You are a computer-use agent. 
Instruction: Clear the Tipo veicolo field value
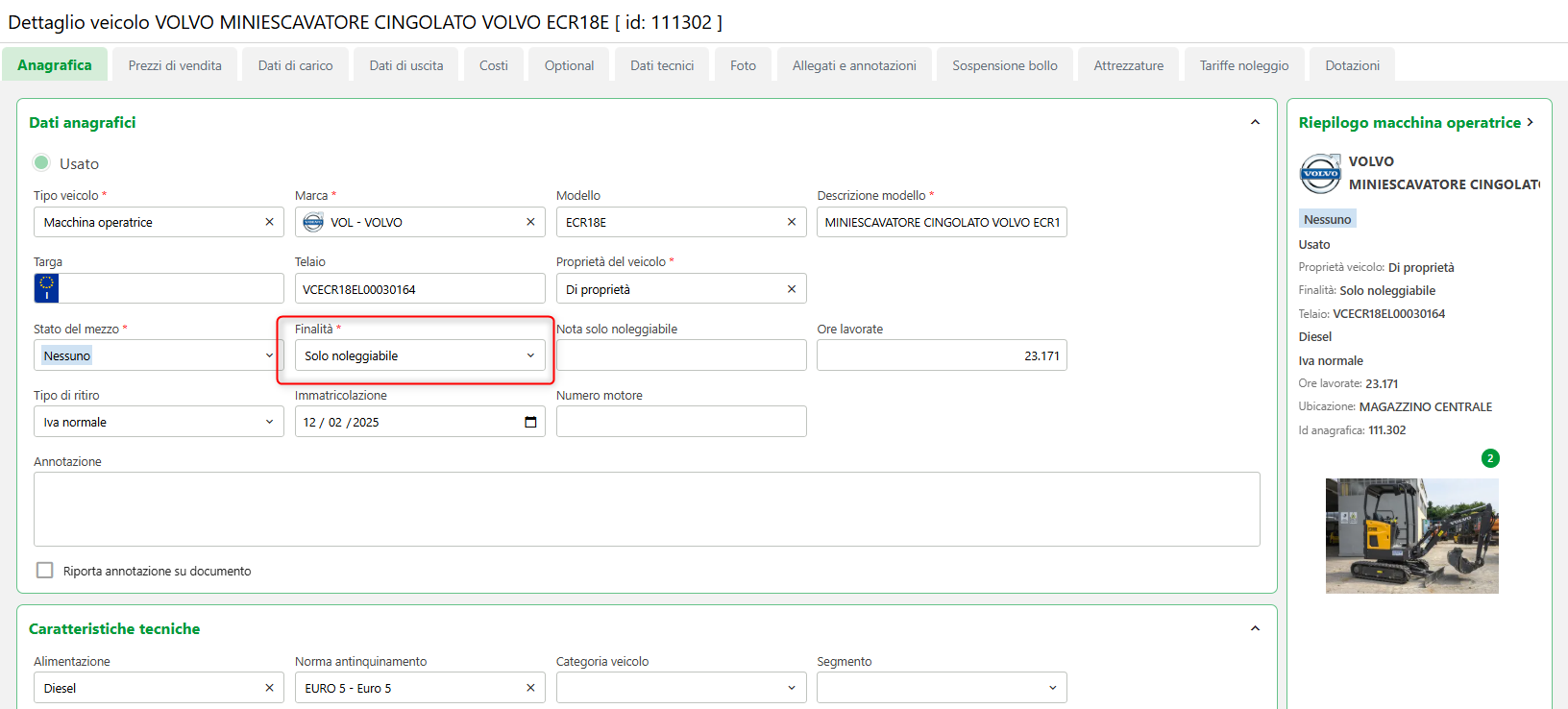(x=269, y=222)
